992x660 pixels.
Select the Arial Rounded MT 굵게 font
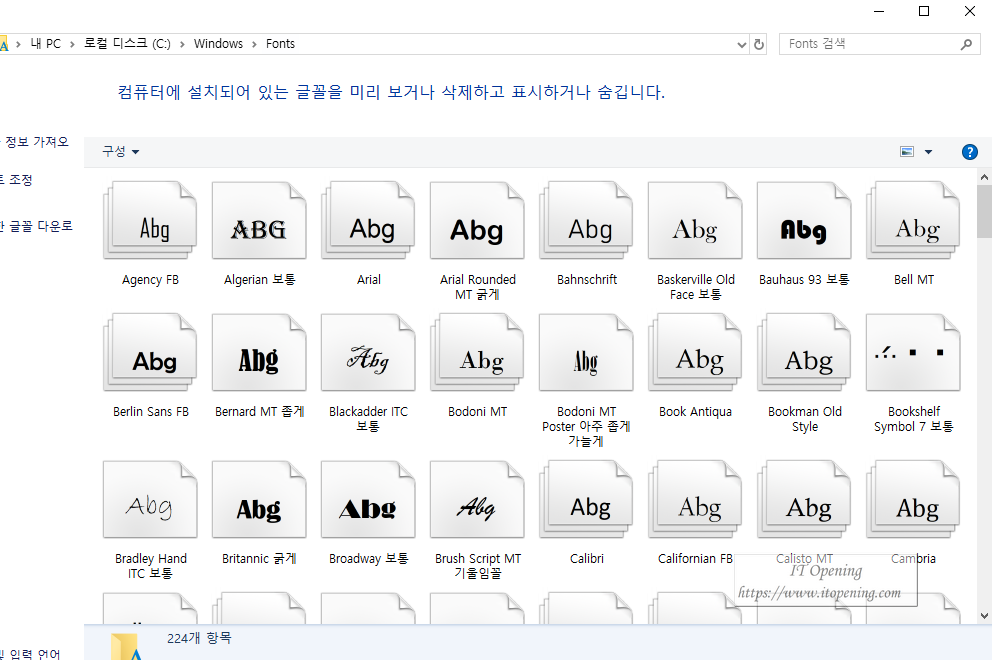tap(477, 220)
